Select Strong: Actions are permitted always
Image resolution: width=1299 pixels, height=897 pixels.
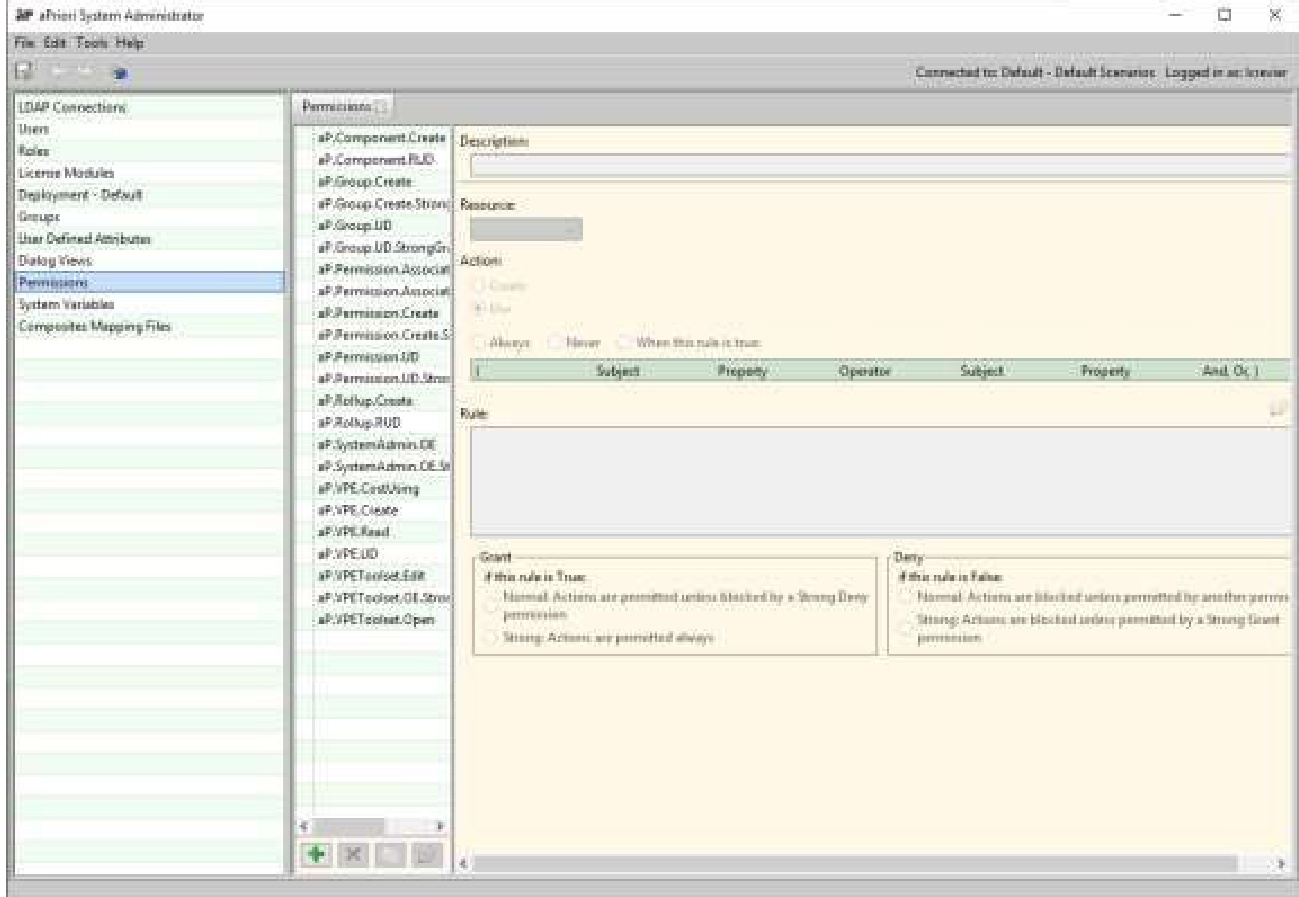(489, 637)
